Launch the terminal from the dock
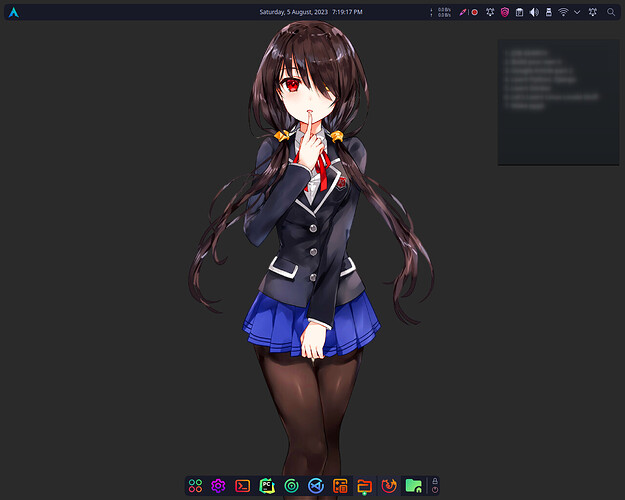Image resolution: width=625 pixels, height=500 pixels. tap(243, 486)
